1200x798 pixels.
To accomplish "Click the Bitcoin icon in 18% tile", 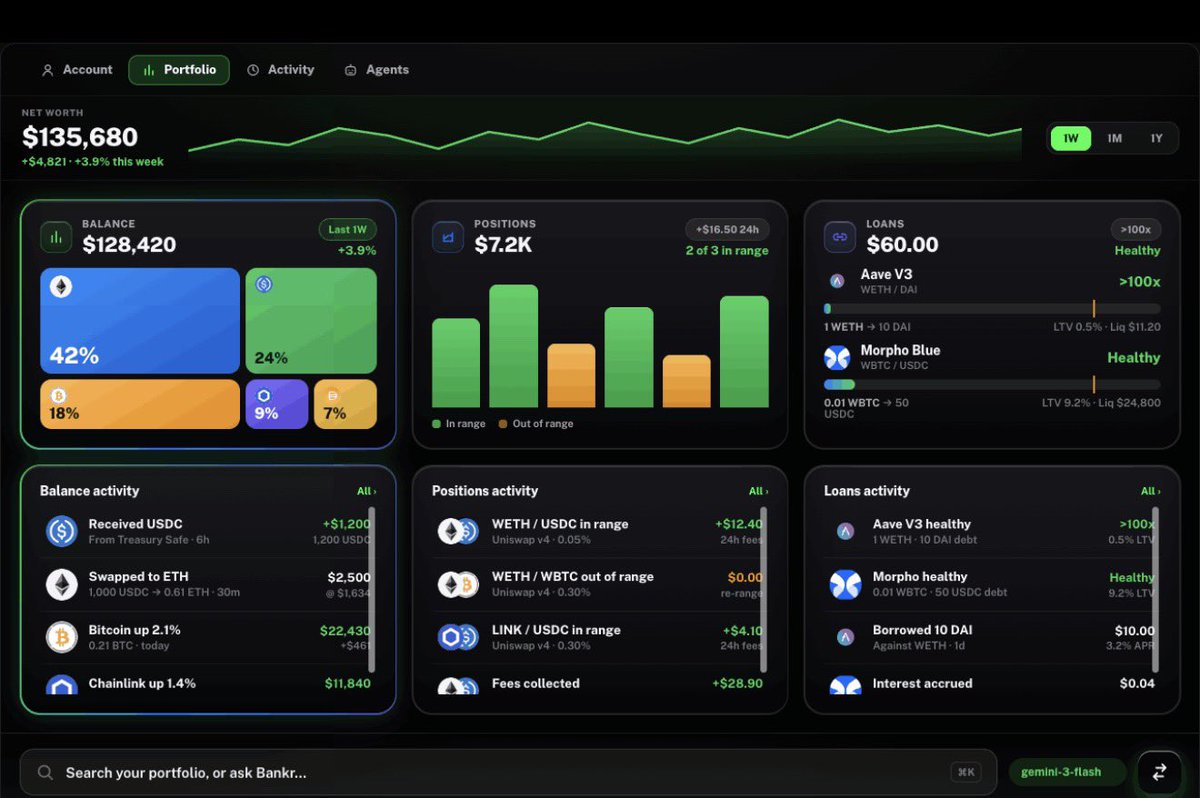I will (57, 396).
